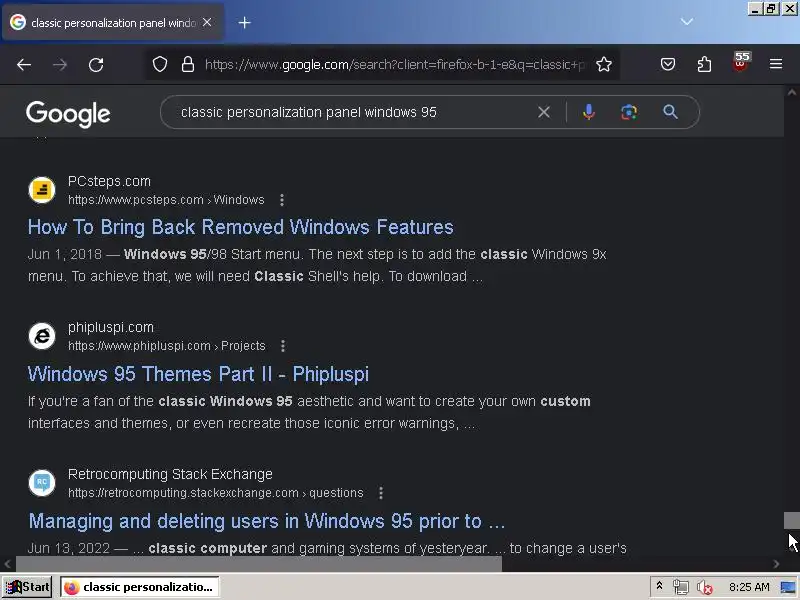Reload the current page

[x=96, y=65]
